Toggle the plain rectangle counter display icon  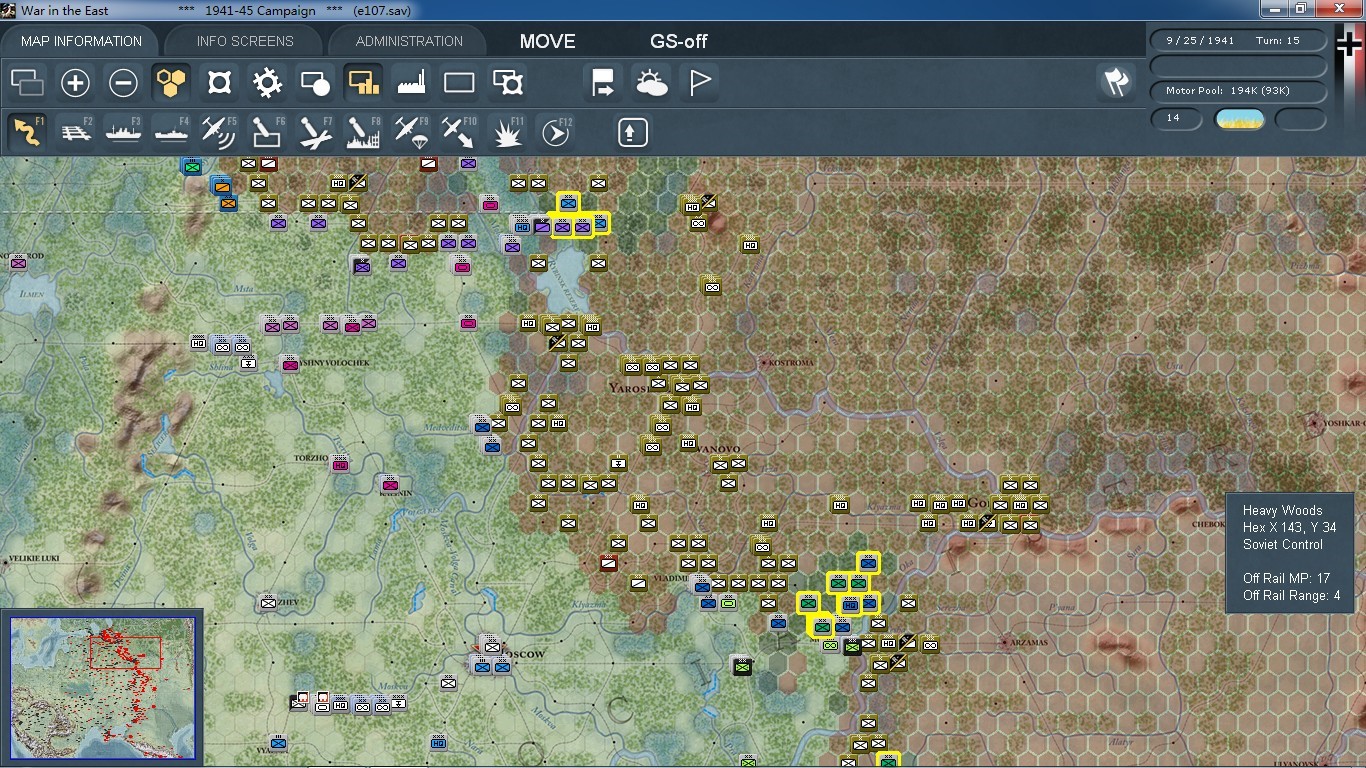[x=459, y=82]
